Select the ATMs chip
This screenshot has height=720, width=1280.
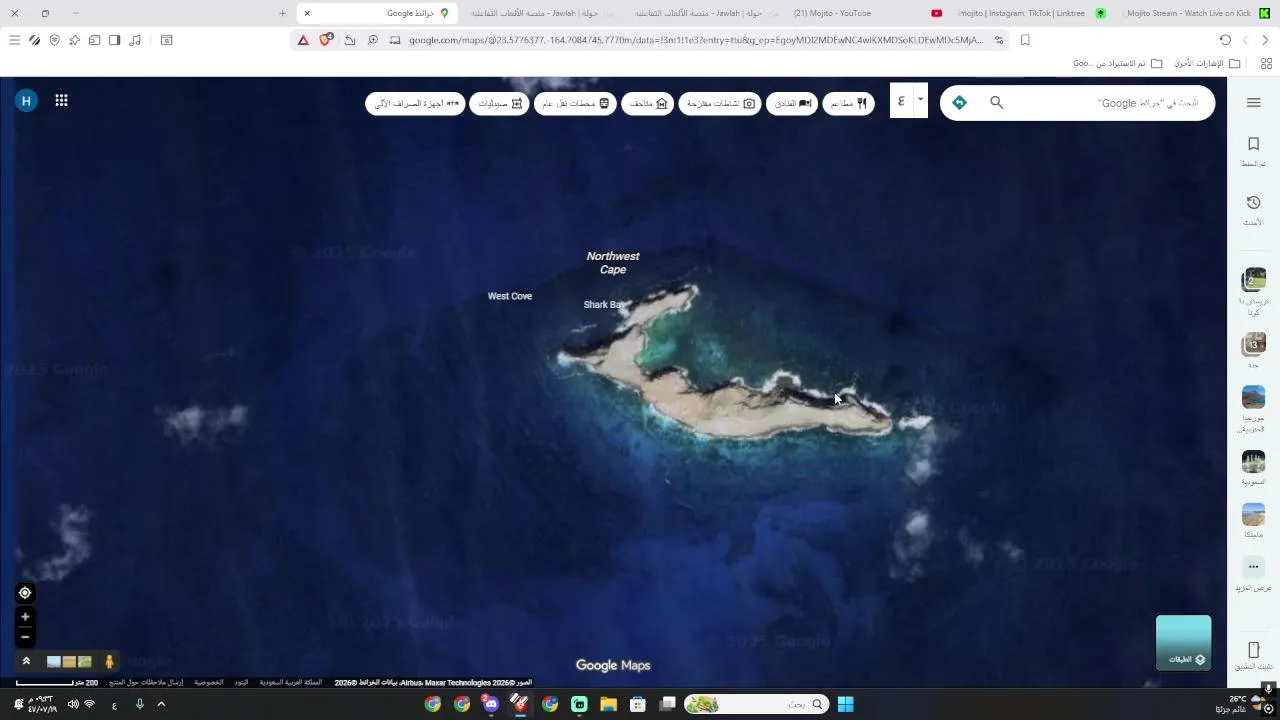(415, 103)
